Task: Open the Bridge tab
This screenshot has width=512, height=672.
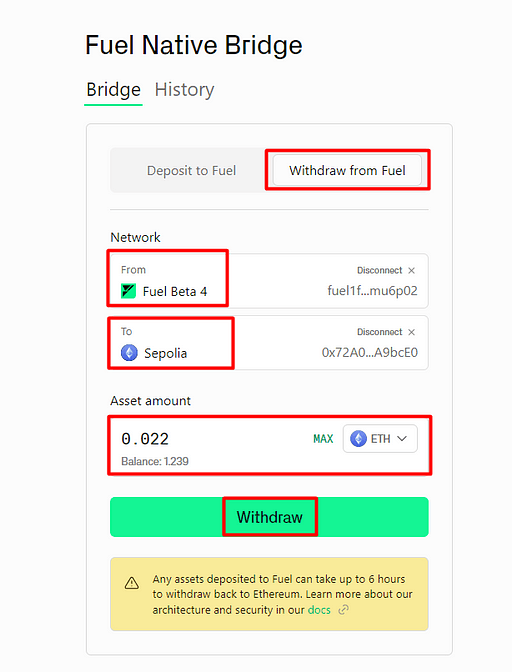Action: tap(113, 90)
